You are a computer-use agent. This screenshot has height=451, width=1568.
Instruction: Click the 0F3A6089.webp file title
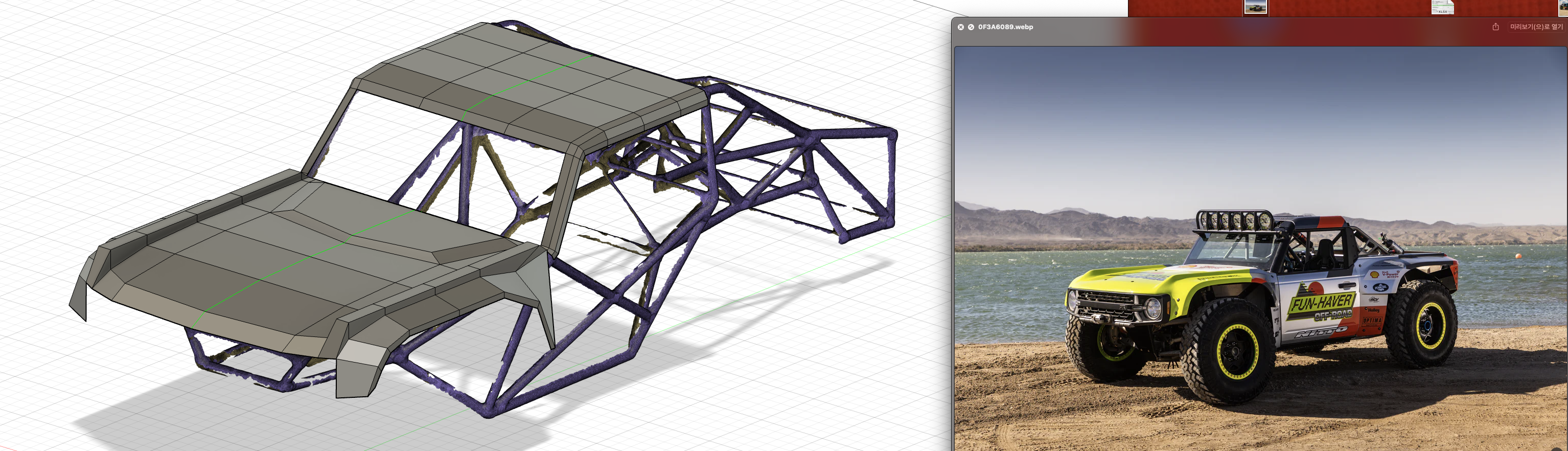1005,28
